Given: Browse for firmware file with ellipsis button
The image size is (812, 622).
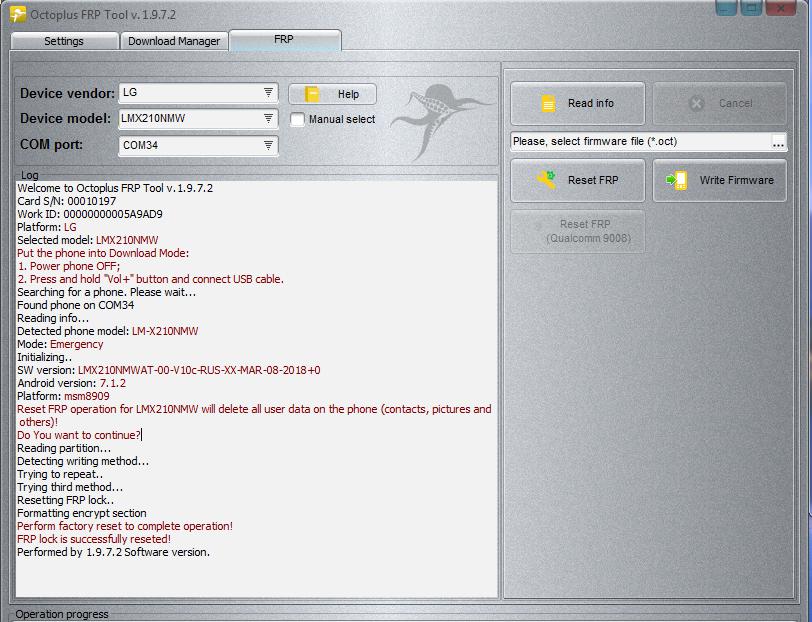Looking at the screenshot, I should [778, 142].
